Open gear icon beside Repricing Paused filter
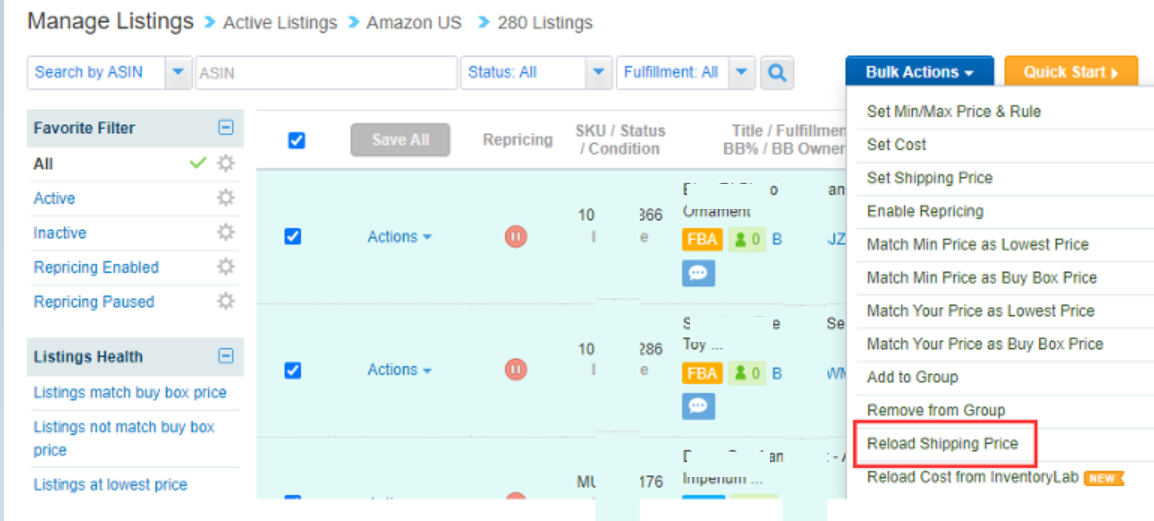 (x=226, y=301)
